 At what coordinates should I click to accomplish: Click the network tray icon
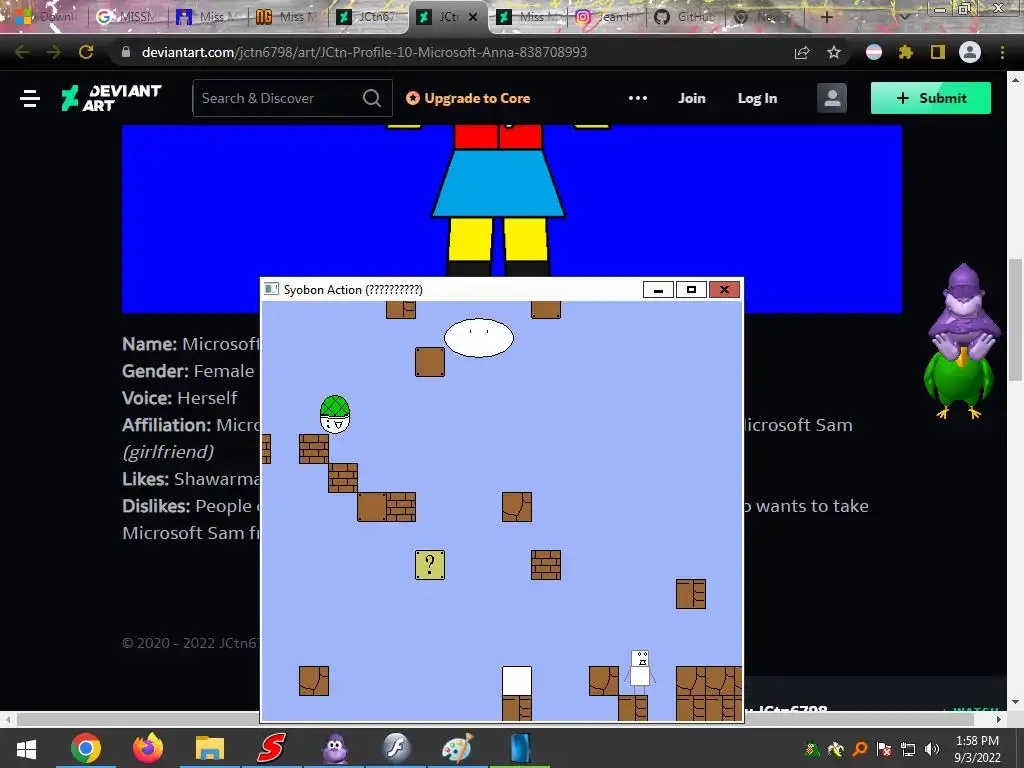tap(908, 749)
